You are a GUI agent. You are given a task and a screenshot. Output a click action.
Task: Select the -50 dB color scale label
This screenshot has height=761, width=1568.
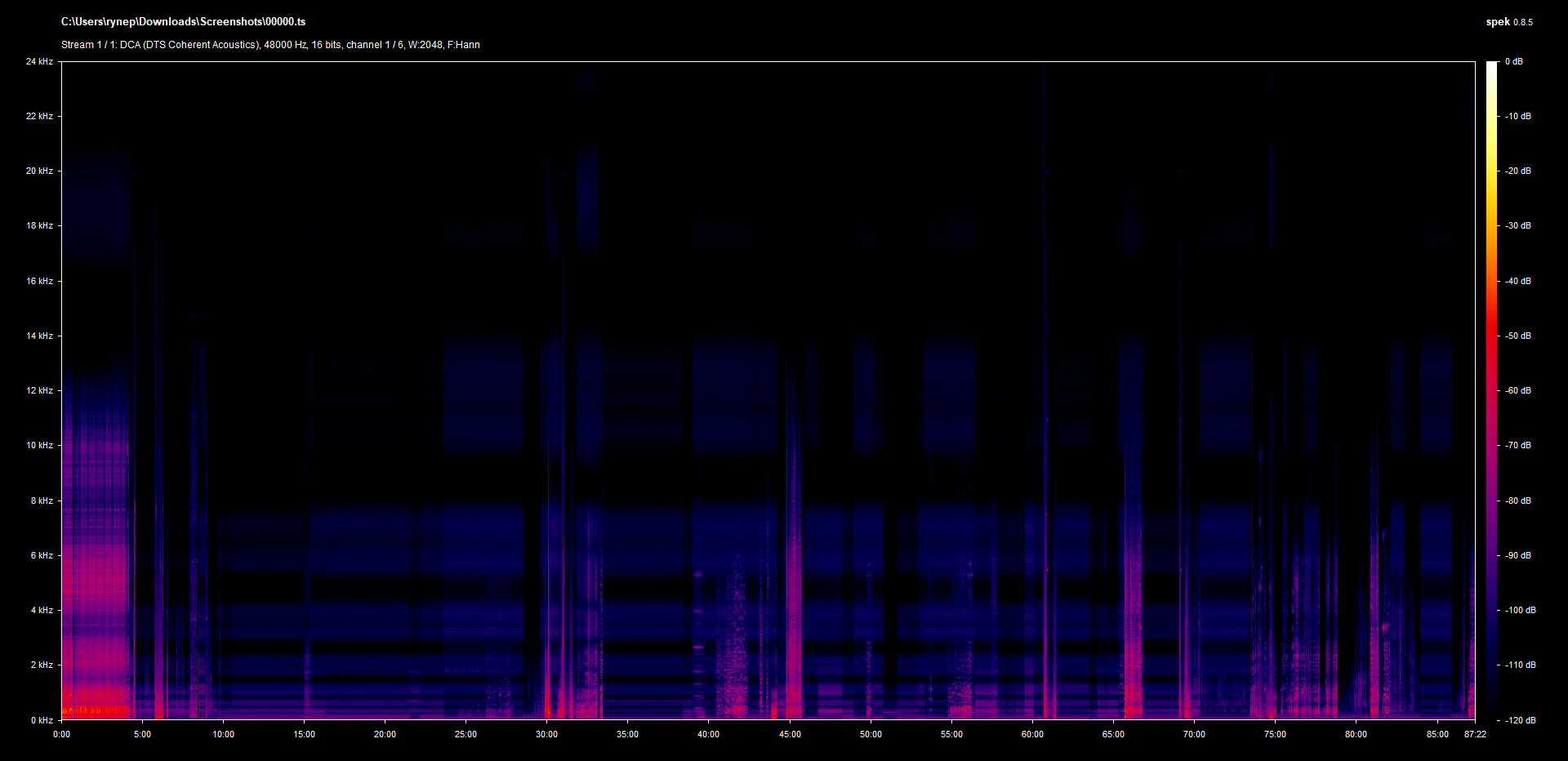1517,336
